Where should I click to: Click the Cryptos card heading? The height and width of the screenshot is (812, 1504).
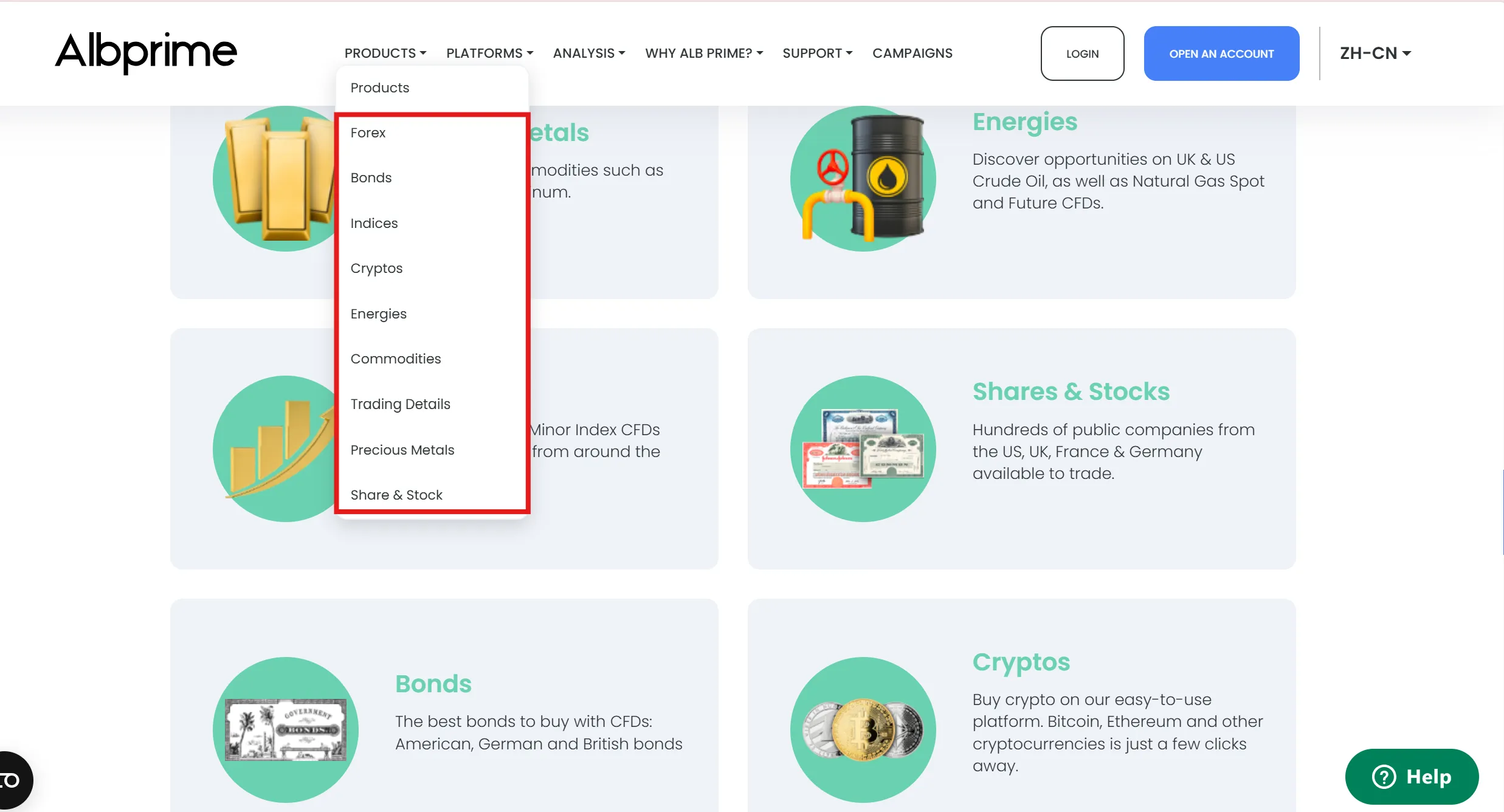click(1021, 662)
